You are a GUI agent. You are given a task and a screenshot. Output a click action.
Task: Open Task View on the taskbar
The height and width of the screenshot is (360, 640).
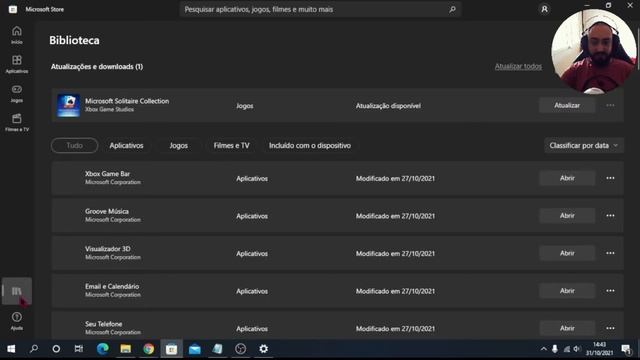click(x=79, y=349)
